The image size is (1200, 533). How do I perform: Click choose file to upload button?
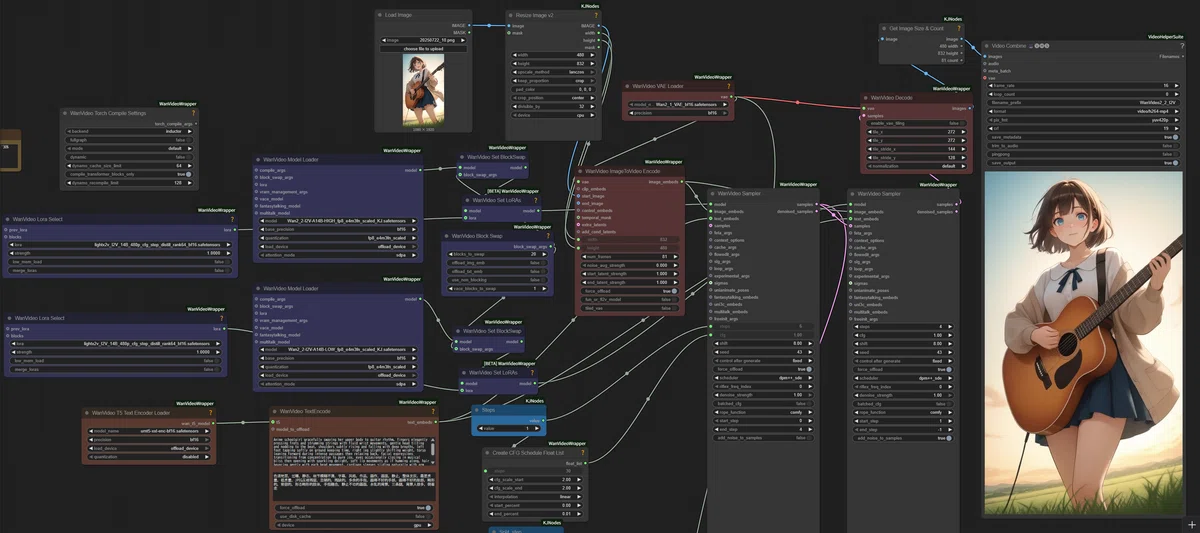[x=424, y=48]
